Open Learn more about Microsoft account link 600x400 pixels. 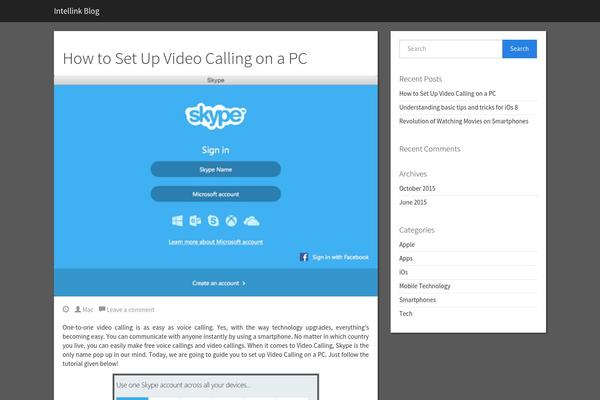coord(216,242)
